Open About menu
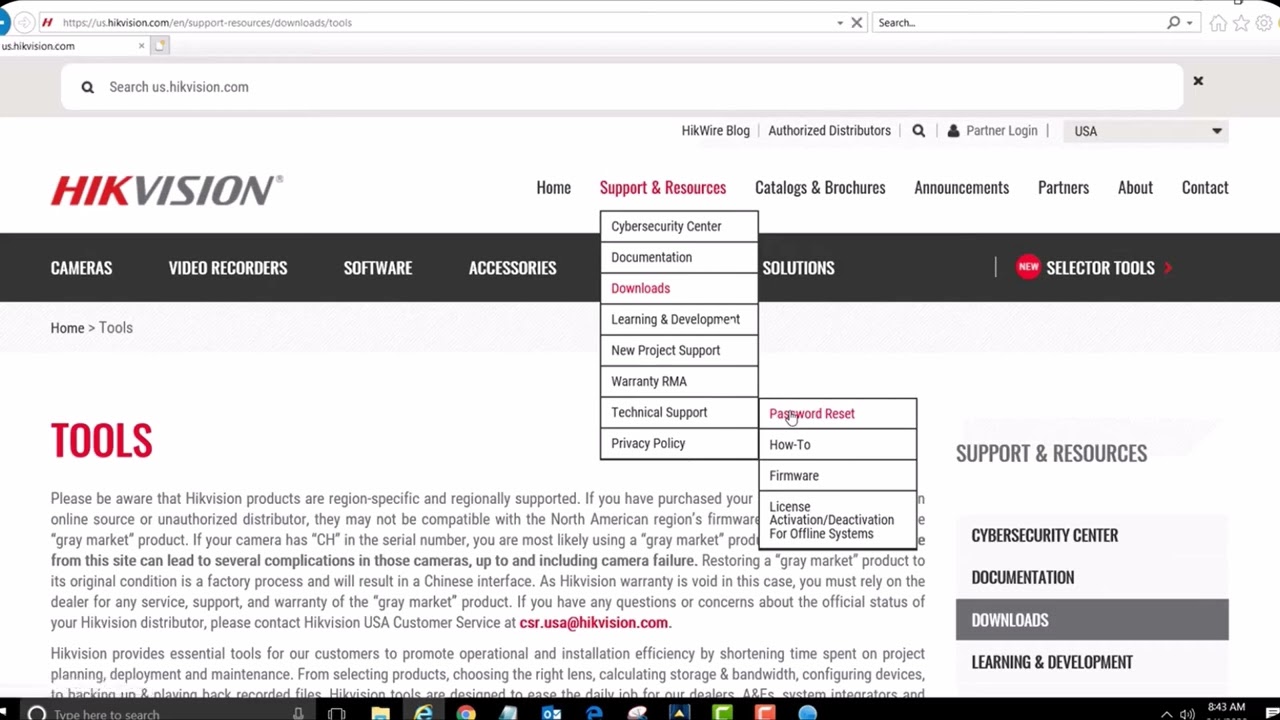 point(1135,188)
